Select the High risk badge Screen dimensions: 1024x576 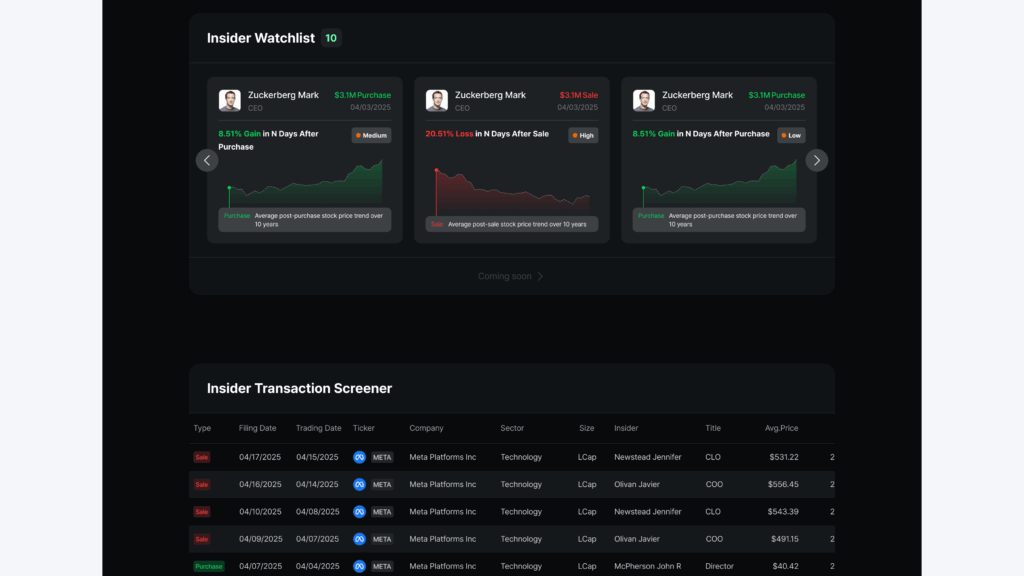click(583, 135)
